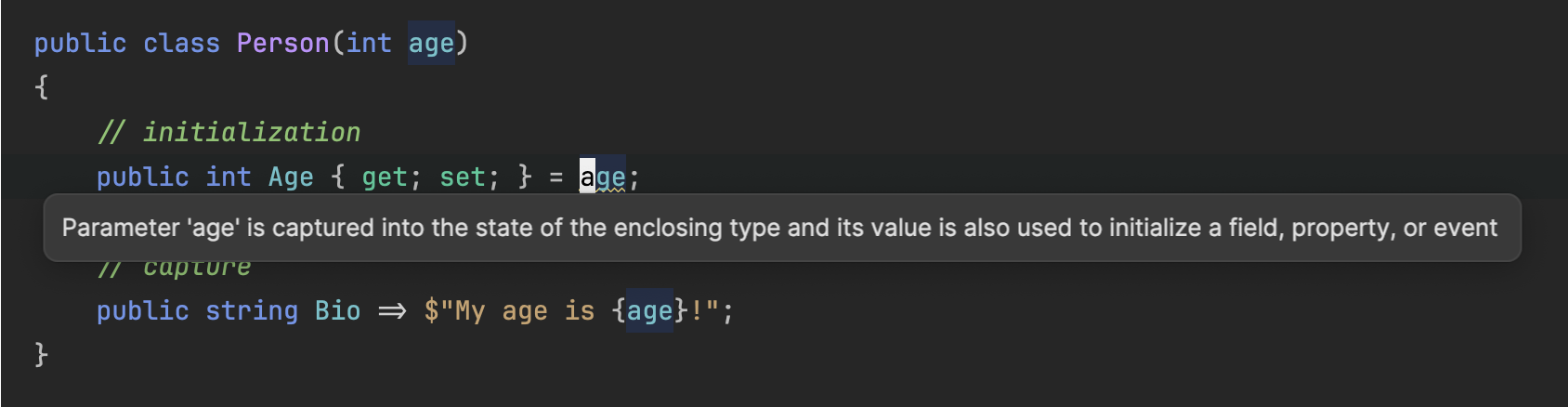Click the highlighted 'age' constructor parameter
This screenshot has width=1568, height=407.
[x=431, y=44]
